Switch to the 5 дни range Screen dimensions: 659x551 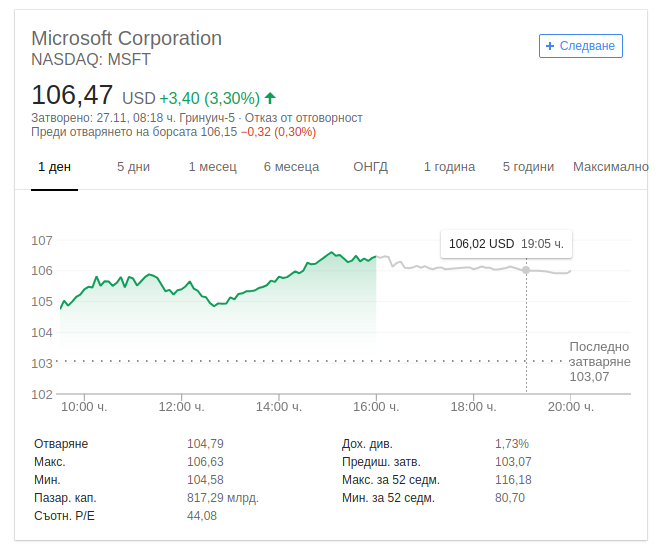coord(133,167)
